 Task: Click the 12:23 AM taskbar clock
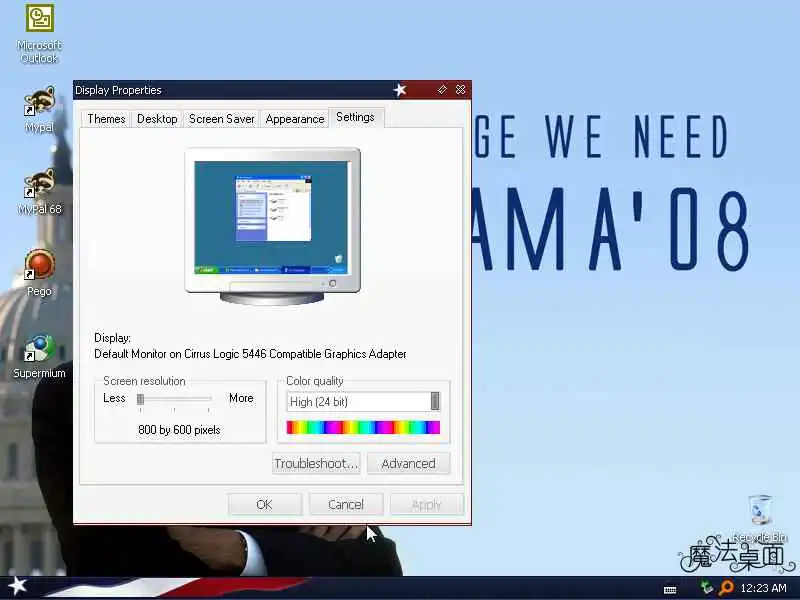(763, 588)
